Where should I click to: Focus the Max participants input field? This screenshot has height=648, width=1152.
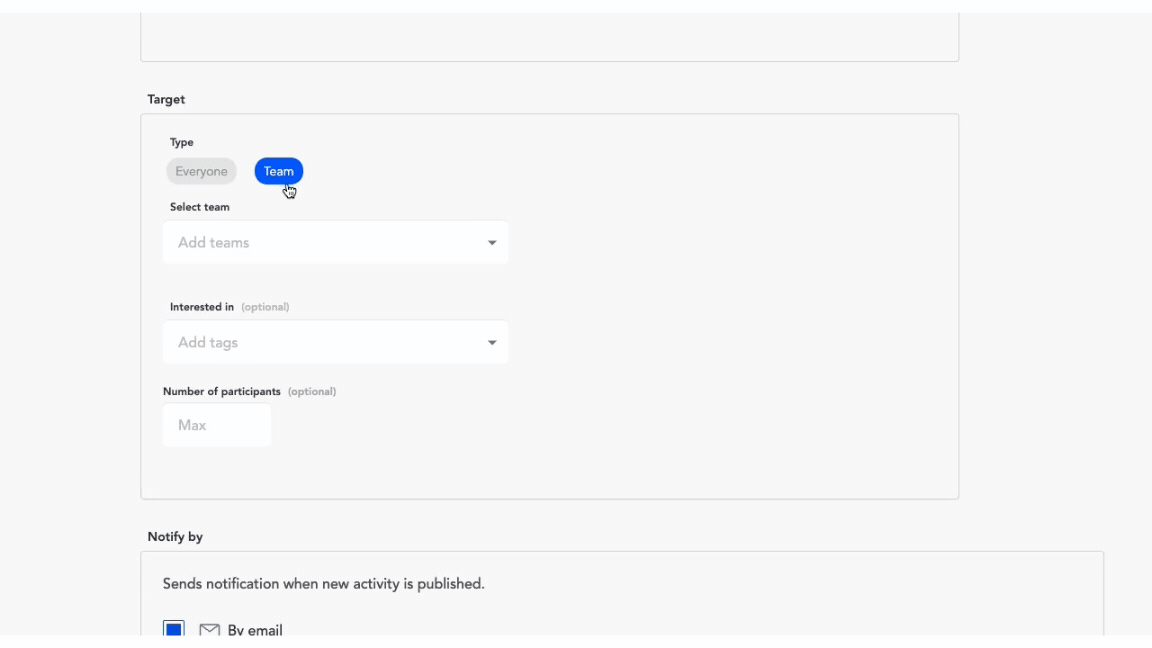(217, 426)
